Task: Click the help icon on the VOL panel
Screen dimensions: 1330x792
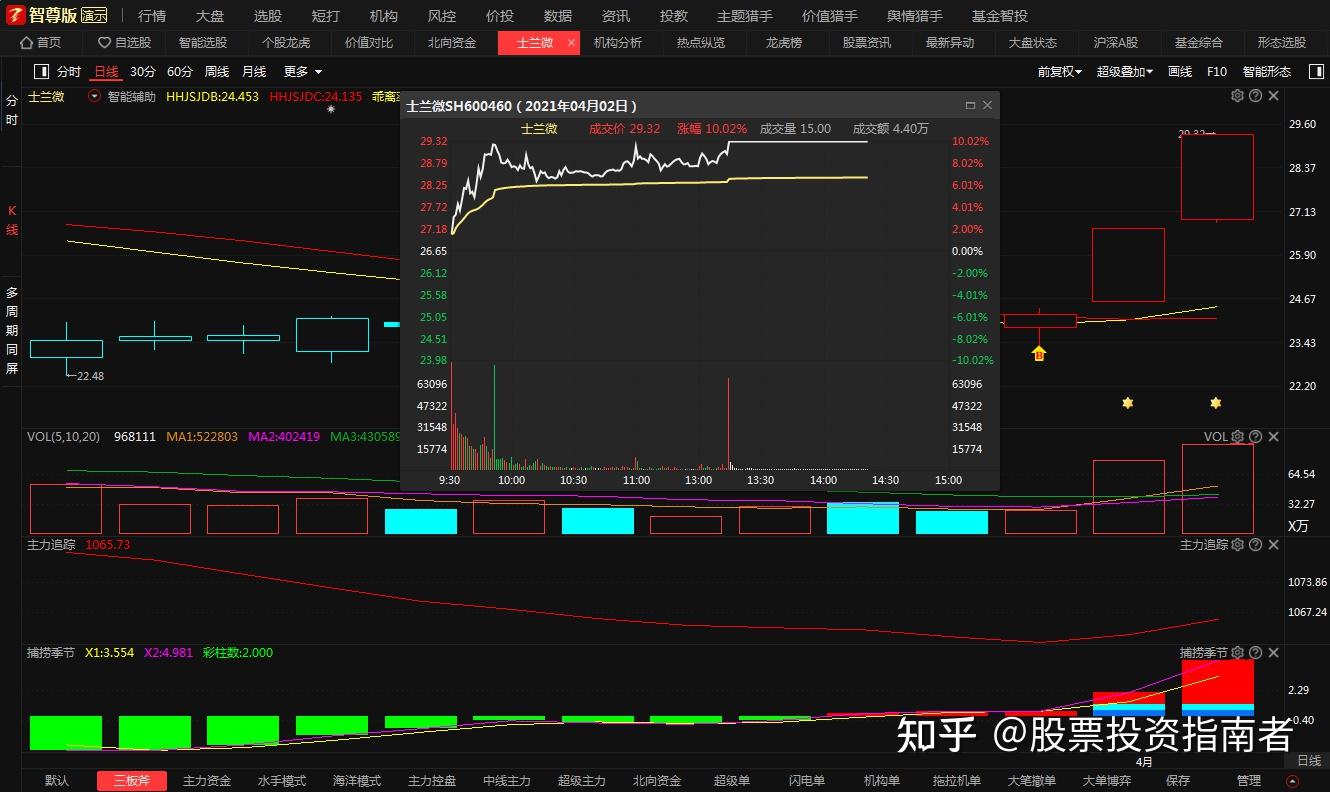Action: point(1256,436)
